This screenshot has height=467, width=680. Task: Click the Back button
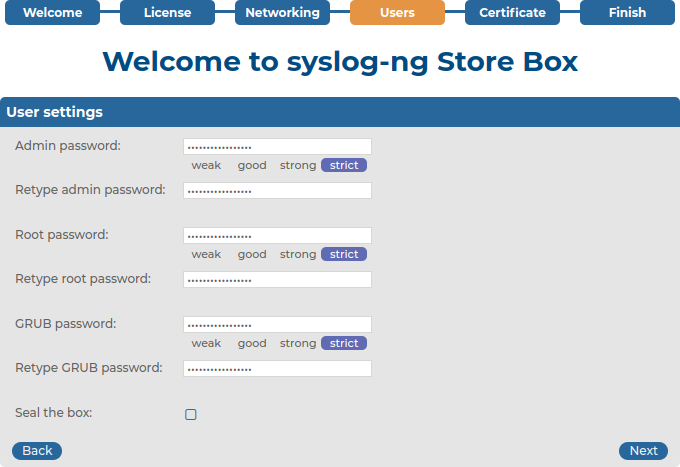[37, 451]
